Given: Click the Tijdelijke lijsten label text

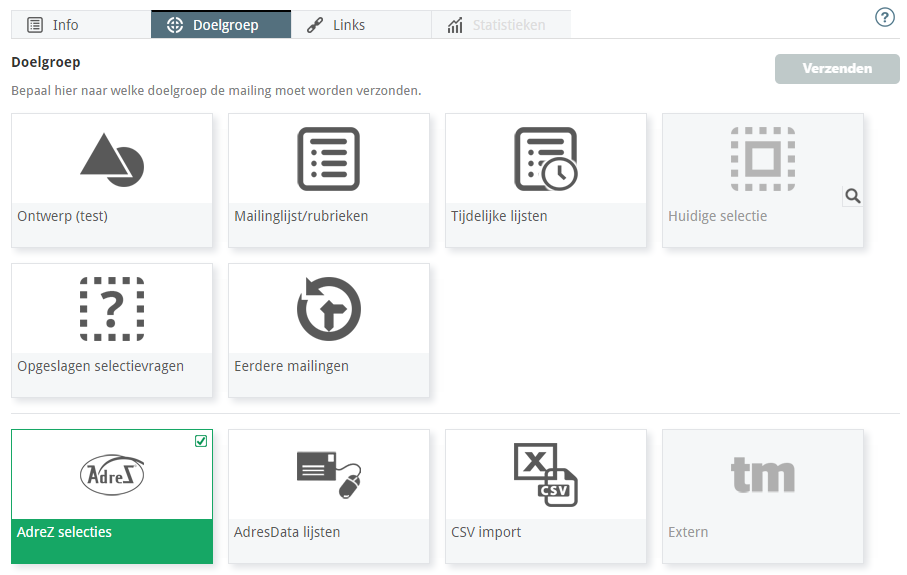Looking at the screenshot, I should [499, 216].
